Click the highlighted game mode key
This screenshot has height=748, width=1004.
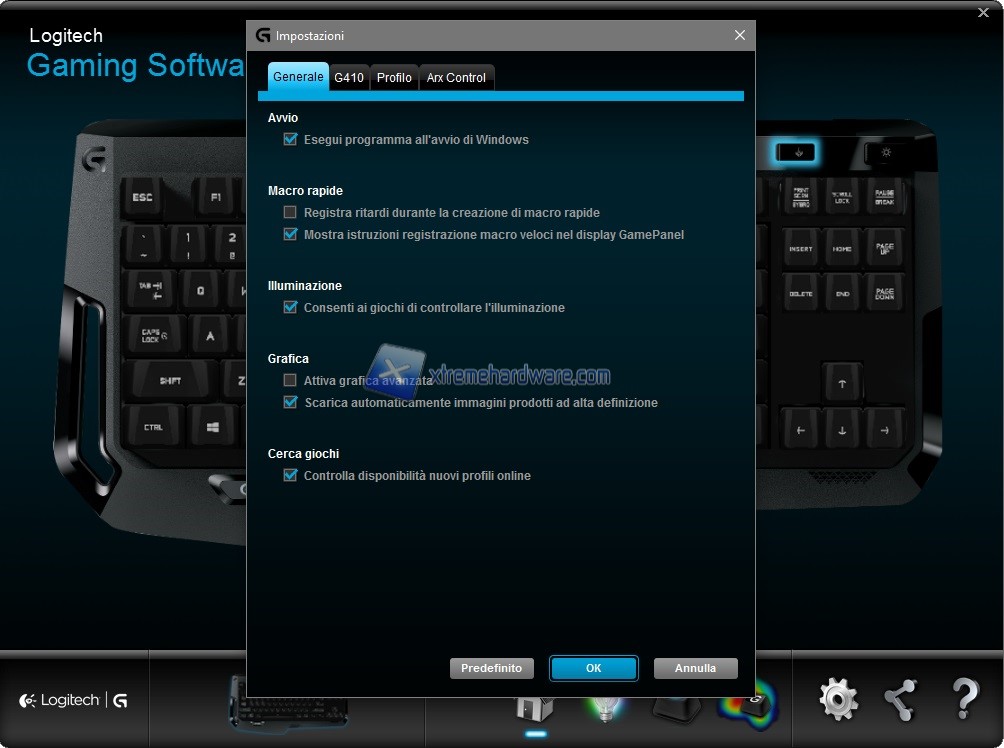(797, 153)
